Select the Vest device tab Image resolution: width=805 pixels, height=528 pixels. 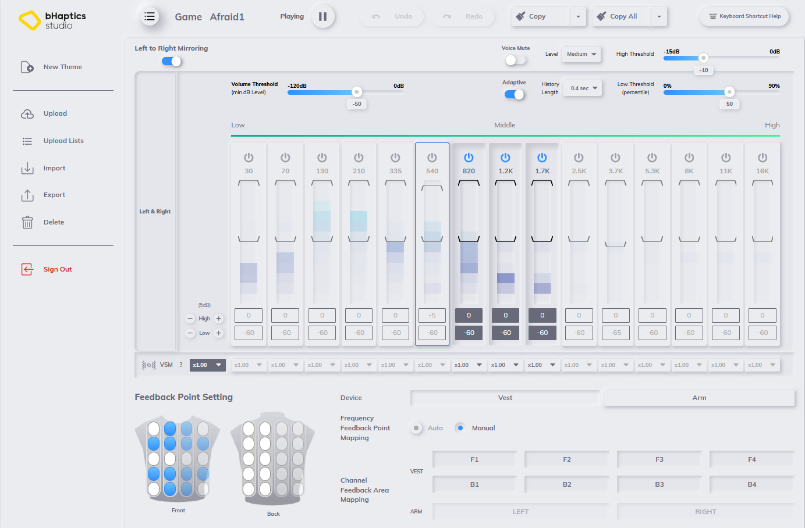tap(505, 397)
